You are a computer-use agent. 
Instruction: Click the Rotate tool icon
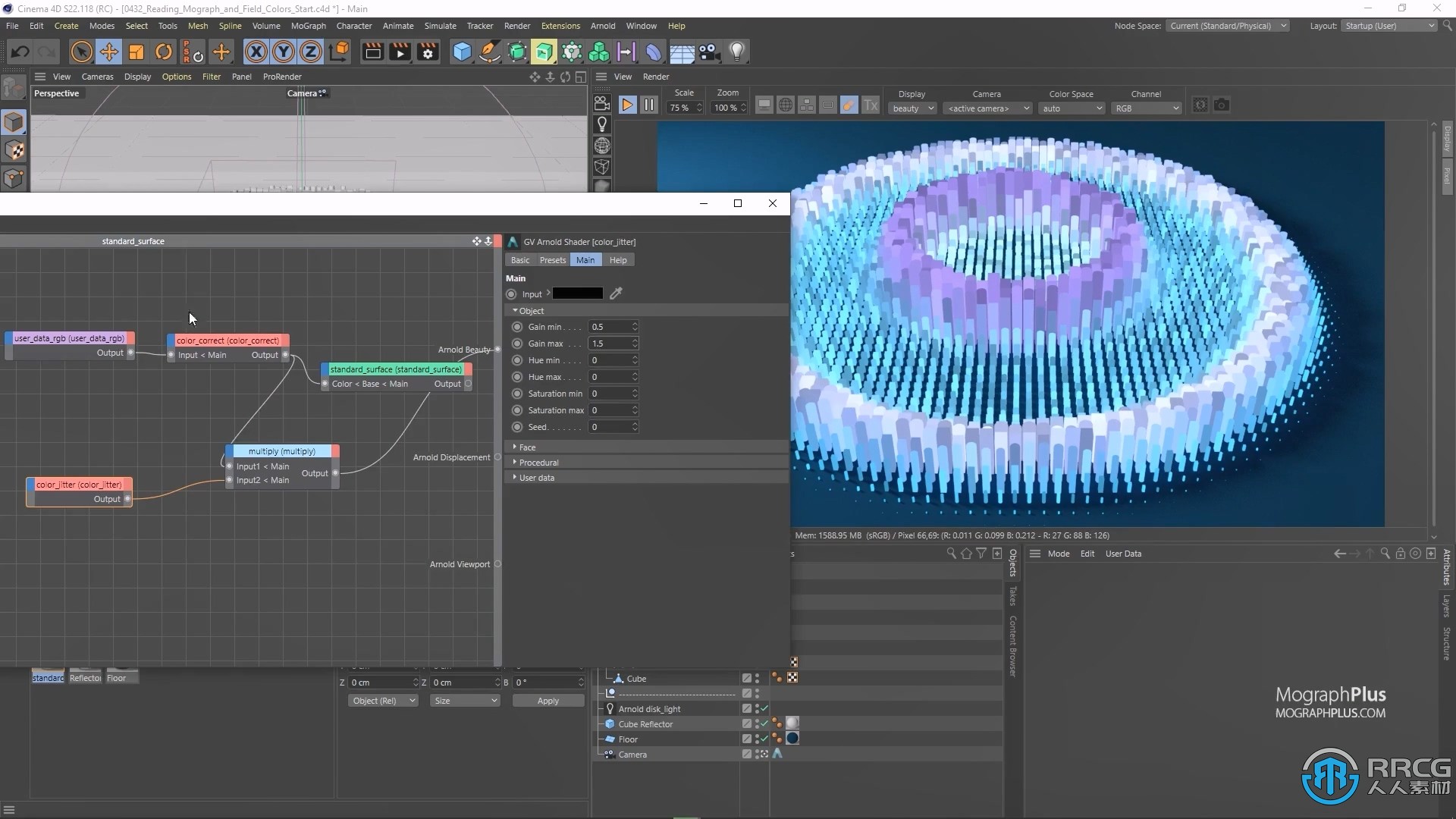click(x=163, y=51)
